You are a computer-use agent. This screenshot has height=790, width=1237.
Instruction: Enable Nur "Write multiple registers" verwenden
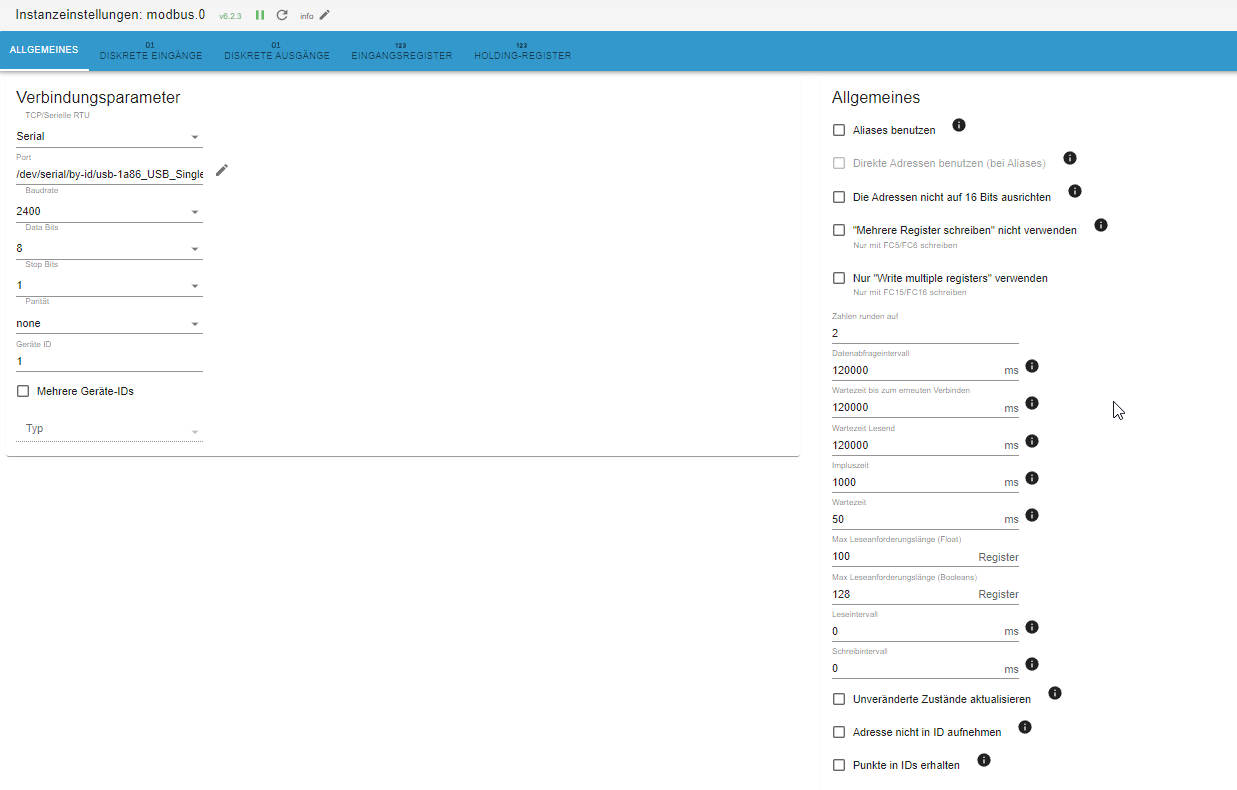839,278
